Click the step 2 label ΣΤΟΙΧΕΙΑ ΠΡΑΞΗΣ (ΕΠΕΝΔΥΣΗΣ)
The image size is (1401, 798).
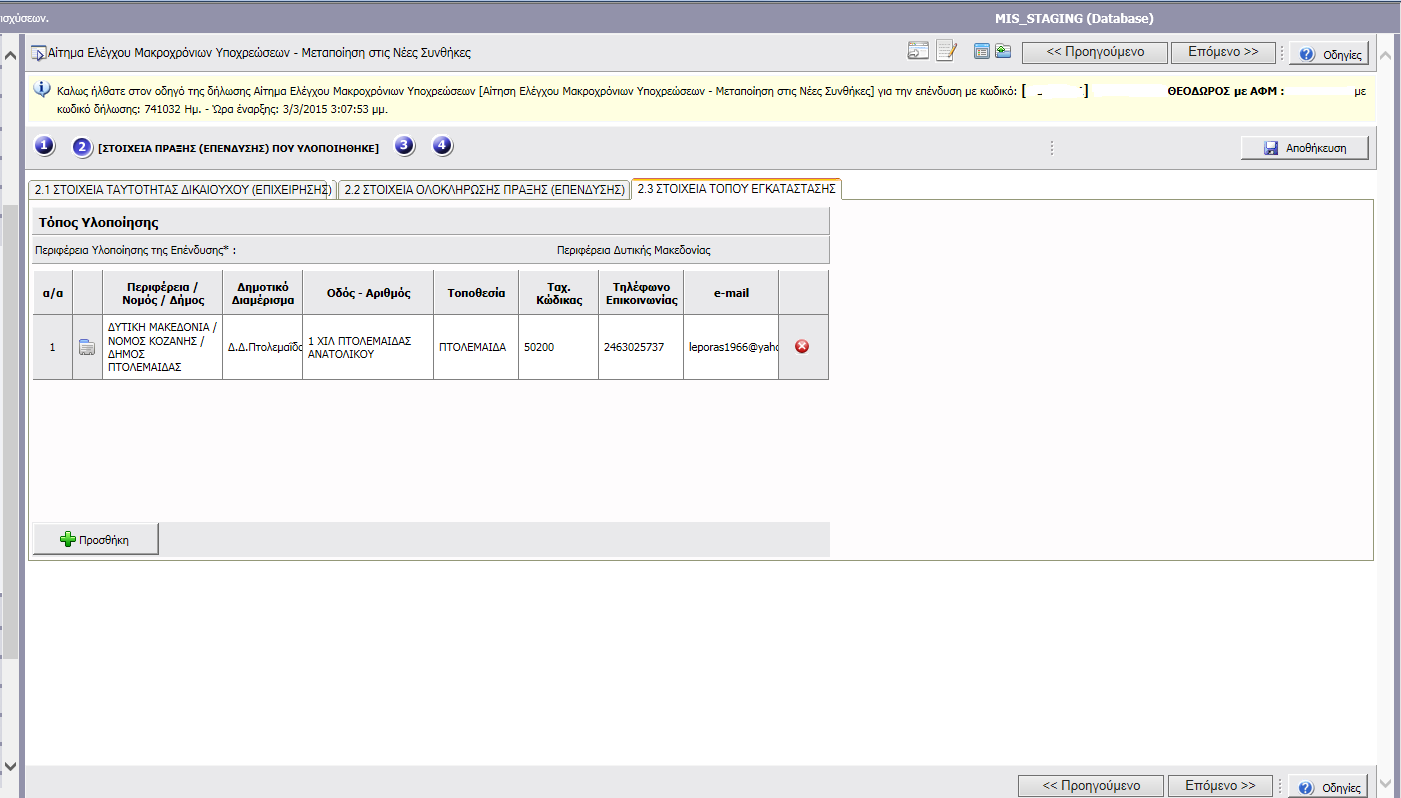238,148
